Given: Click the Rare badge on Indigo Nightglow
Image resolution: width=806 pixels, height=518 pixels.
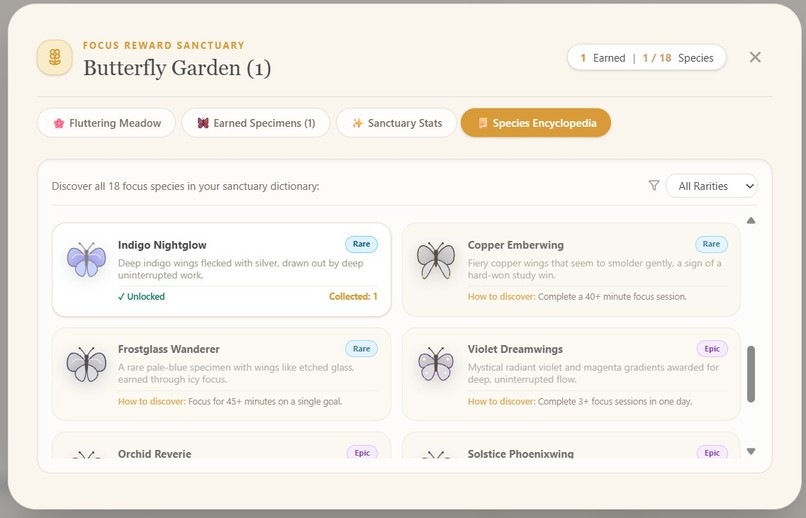Looking at the screenshot, I should pyautogui.click(x=361, y=244).
